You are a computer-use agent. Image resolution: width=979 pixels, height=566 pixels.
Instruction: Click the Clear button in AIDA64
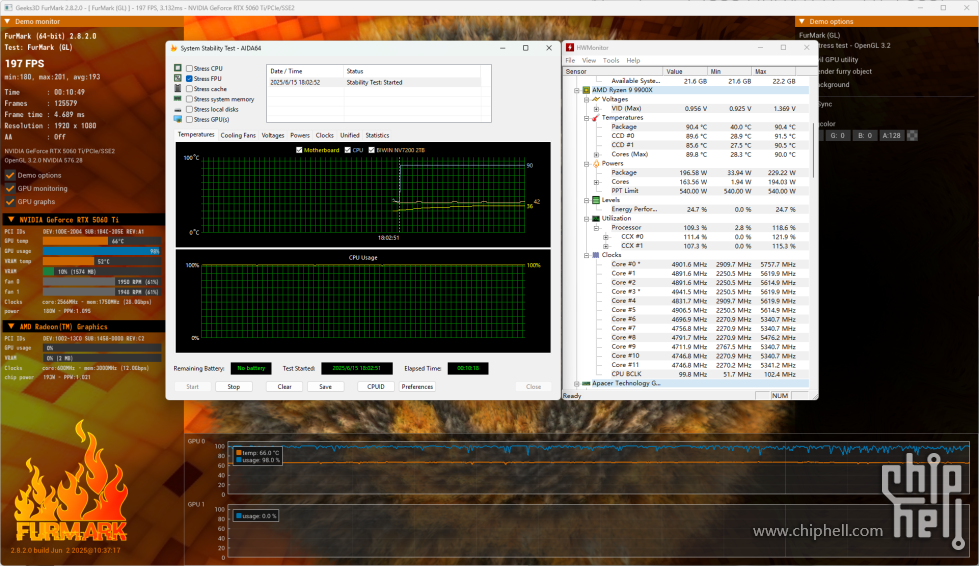click(x=285, y=387)
